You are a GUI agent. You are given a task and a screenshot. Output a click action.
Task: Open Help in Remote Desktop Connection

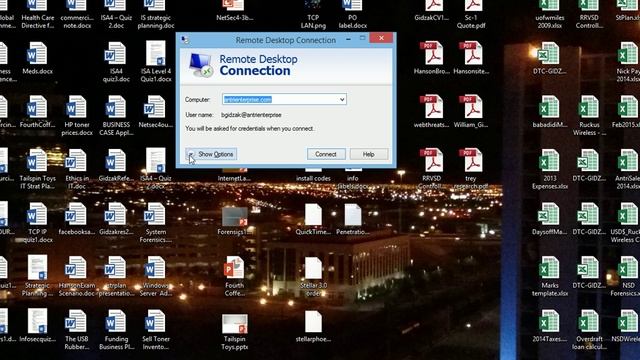[x=369, y=154]
